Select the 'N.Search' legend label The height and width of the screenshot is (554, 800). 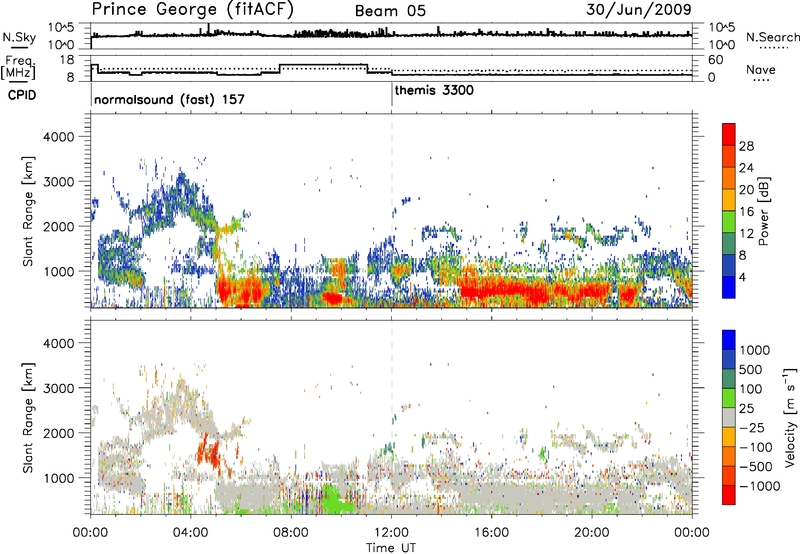pos(772,37)
